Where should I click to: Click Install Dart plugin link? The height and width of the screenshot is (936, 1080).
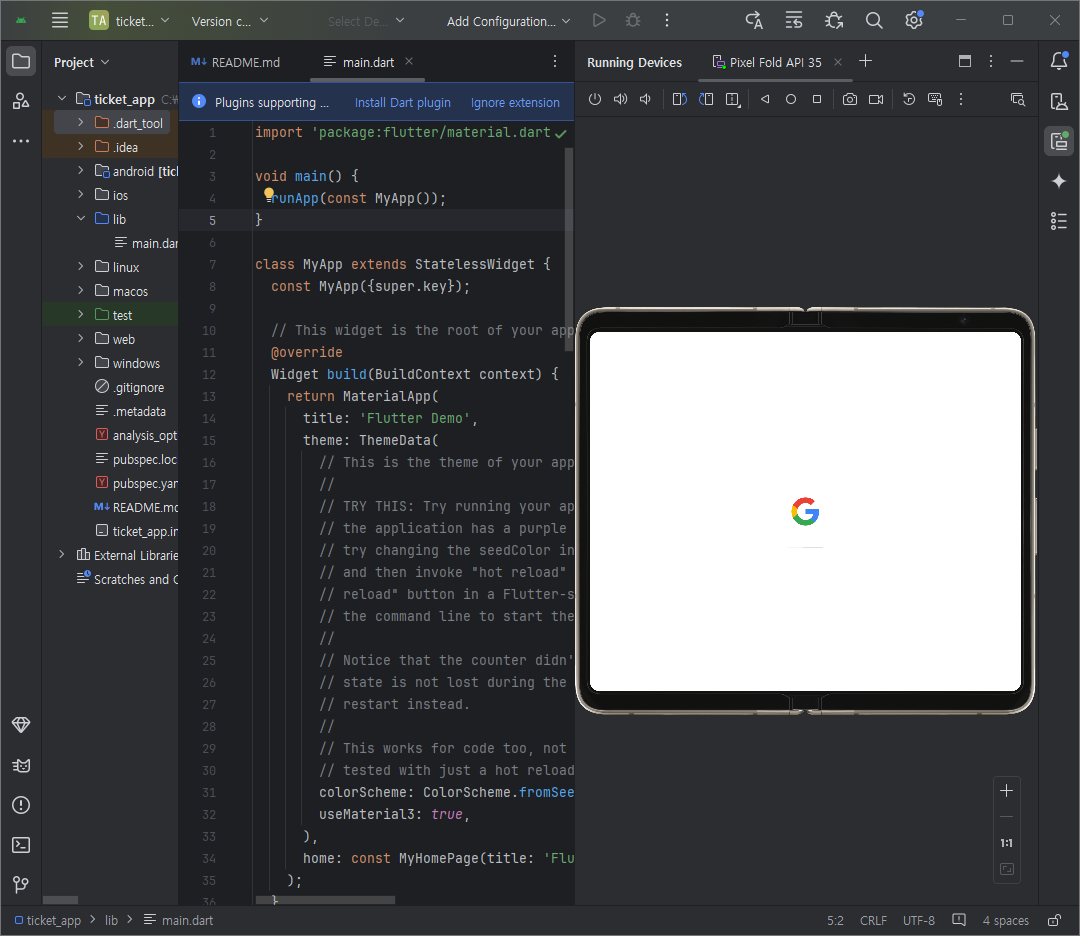pyautogui.click(x=403, y=103)
